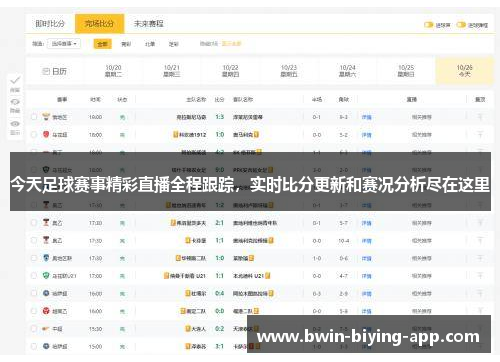Click the 3:1 score in the 15:00 row
The width and height of the screenshot is (500, 362).
coord(219,346)
